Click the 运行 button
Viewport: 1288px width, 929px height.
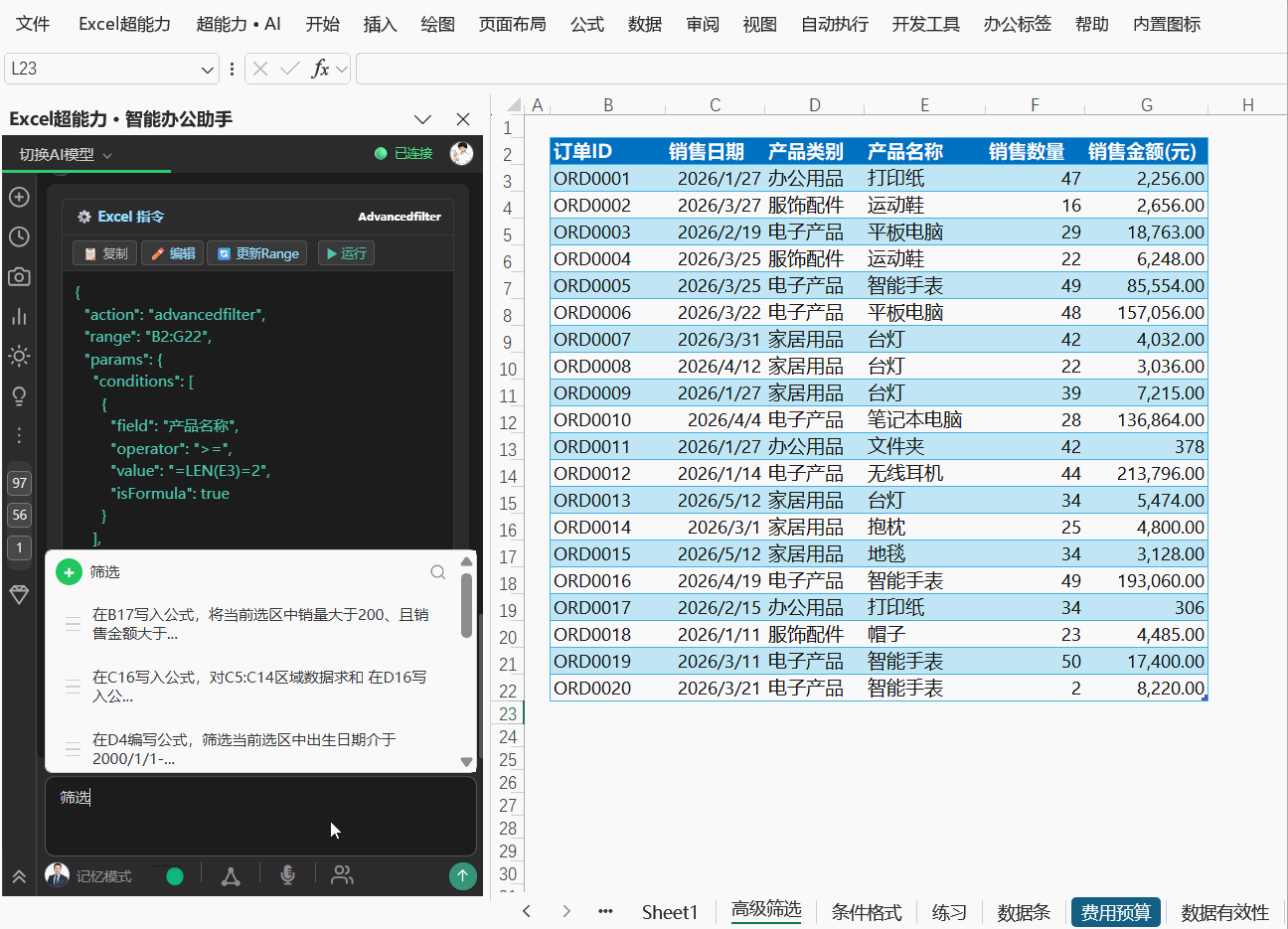[346, 253]
